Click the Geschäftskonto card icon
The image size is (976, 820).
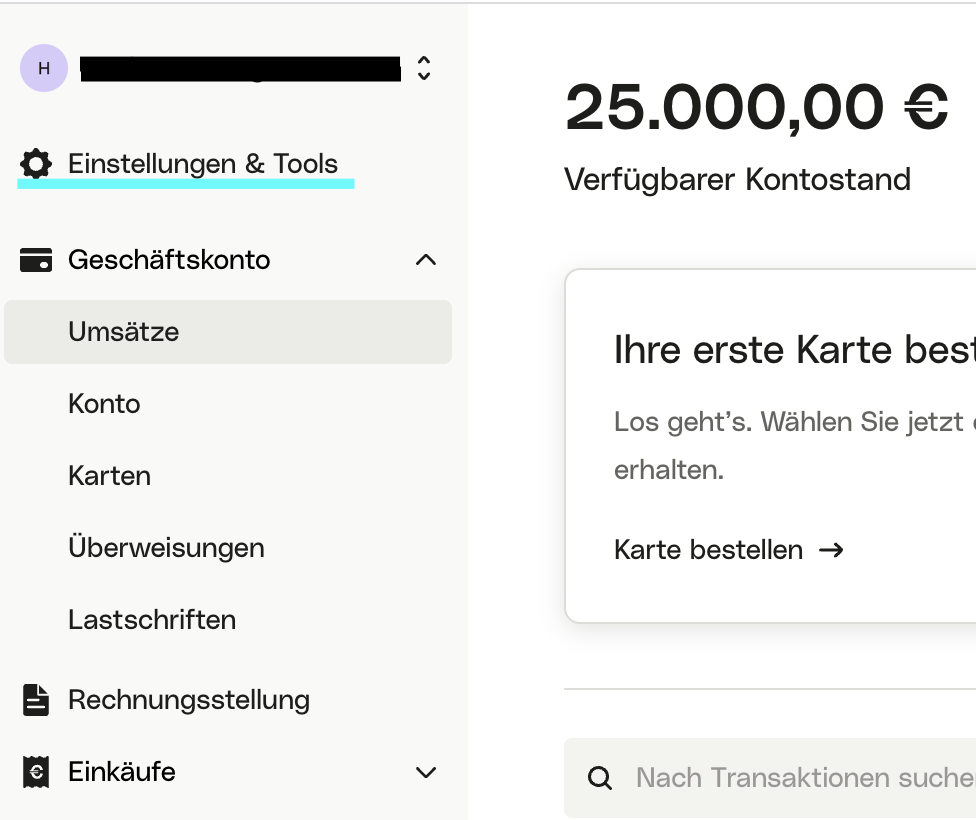tap(36, 261)
